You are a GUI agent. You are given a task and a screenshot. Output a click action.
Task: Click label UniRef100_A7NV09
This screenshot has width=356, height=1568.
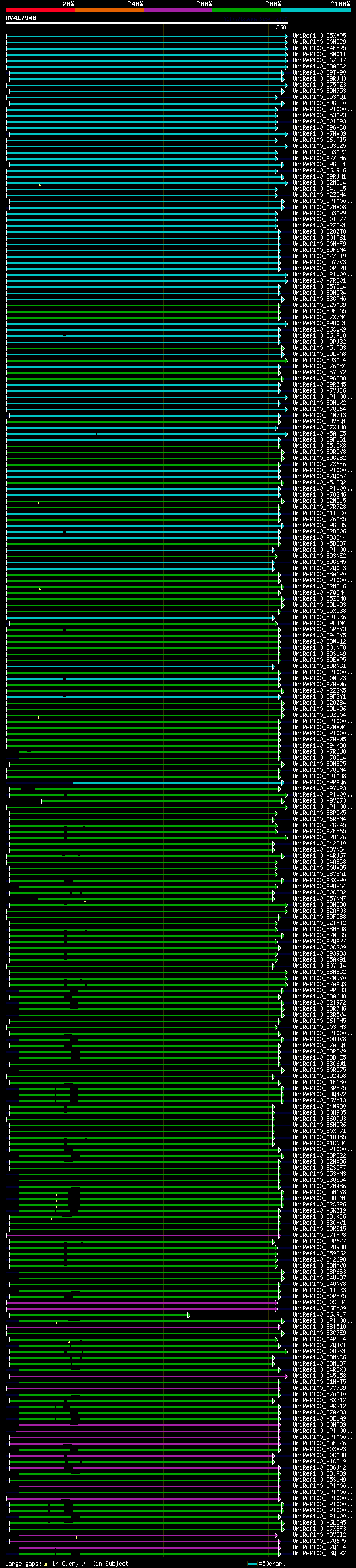(x=319, y=133)
